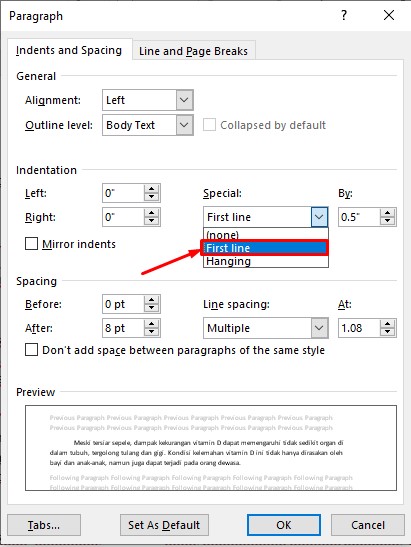This screenshot has height=547, width=411.
Task: Decrease Right indentation with down arrow
Action: coord(152,221)
